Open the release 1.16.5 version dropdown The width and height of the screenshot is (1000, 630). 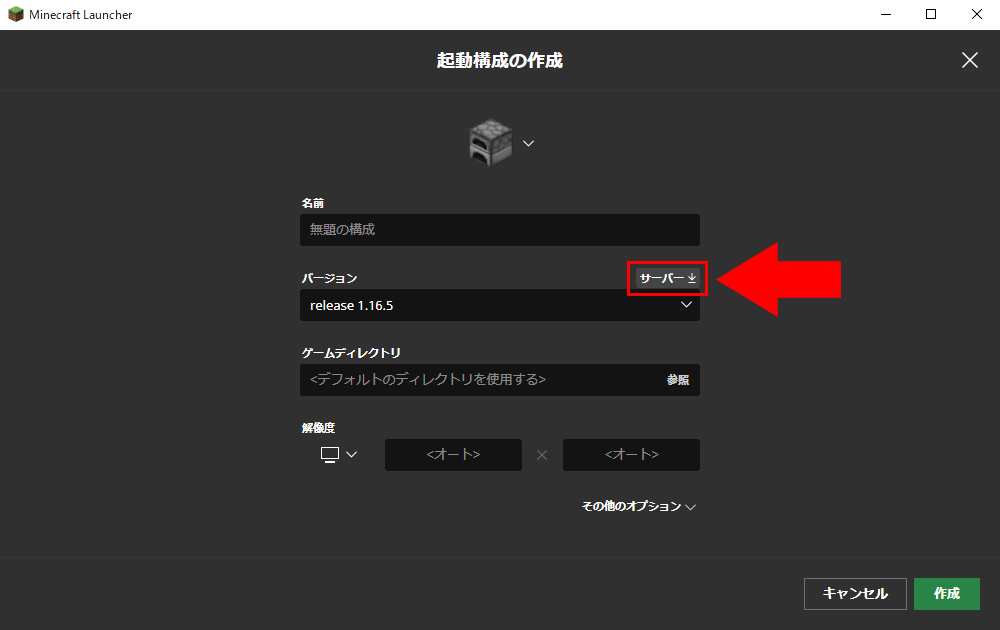click(499, 305)
